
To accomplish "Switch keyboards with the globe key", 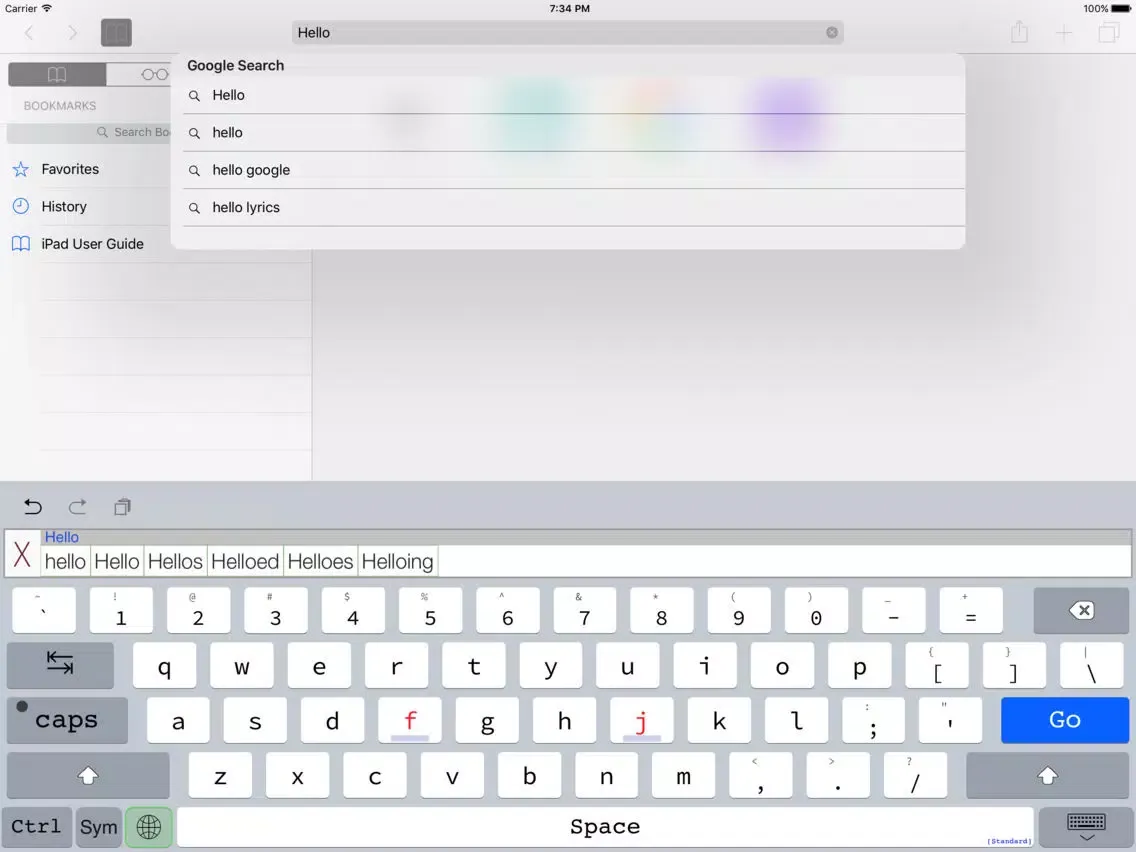I will [x=149, y=827].
